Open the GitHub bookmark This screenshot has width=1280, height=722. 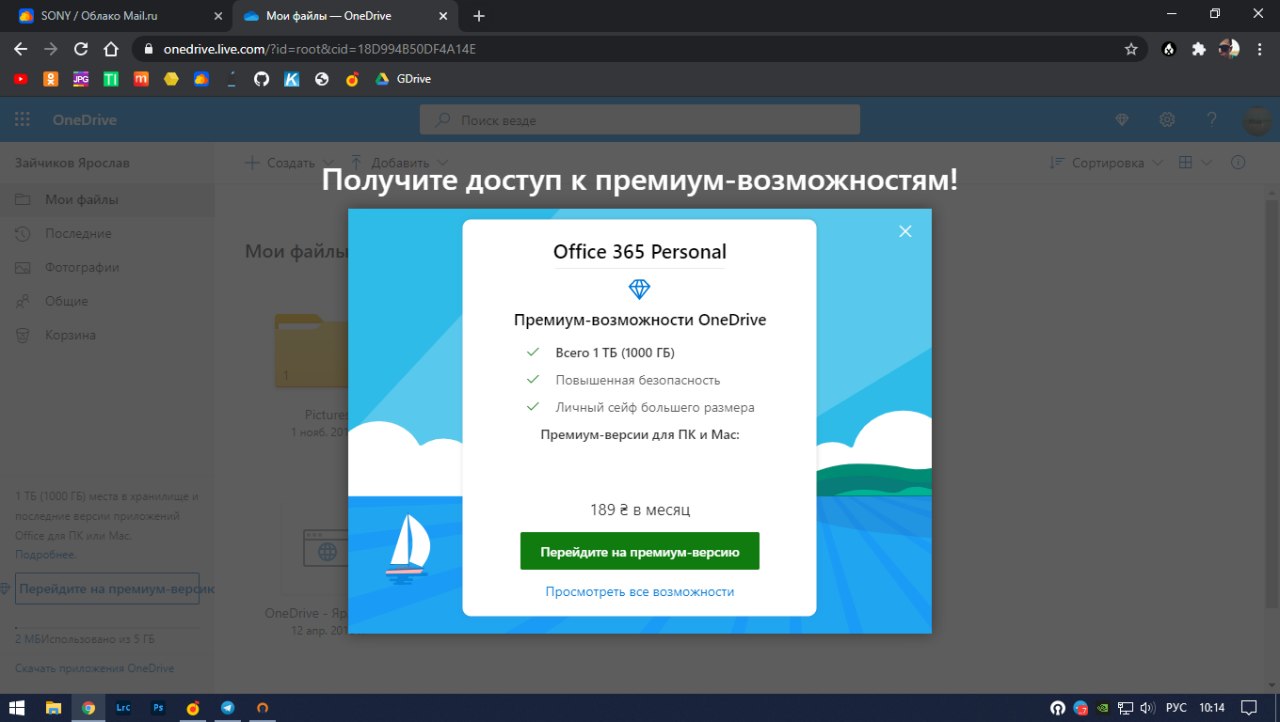(x=261, y=79)
